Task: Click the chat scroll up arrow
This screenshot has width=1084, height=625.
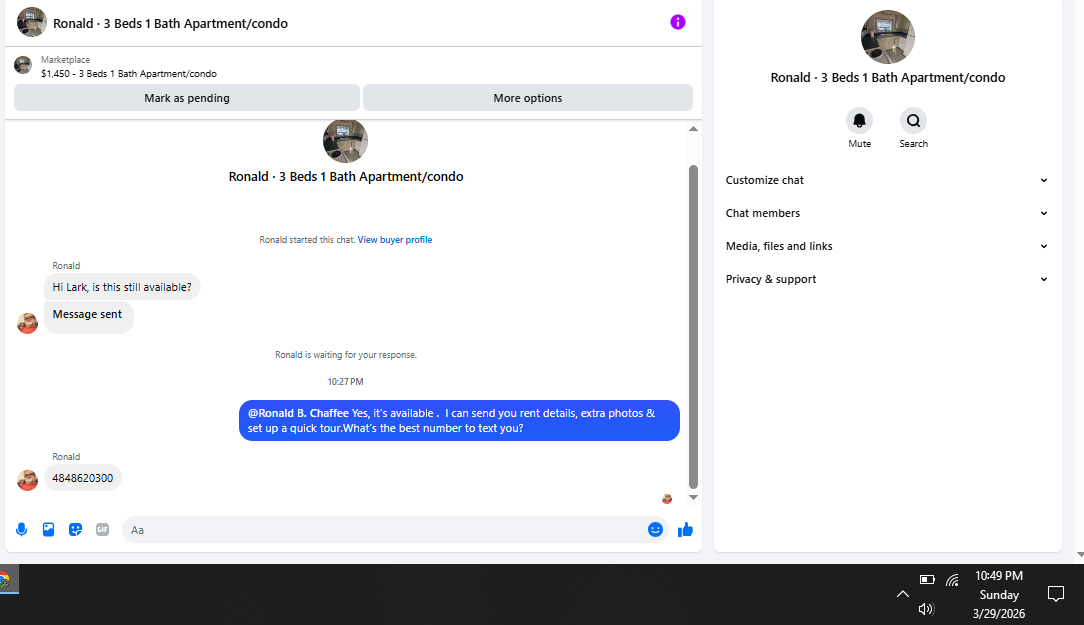Action: [693, 129]
